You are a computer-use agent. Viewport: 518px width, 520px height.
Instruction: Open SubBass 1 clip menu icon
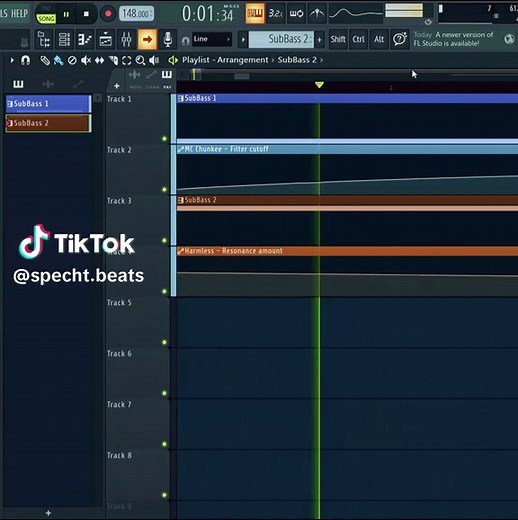coord(181,98)
